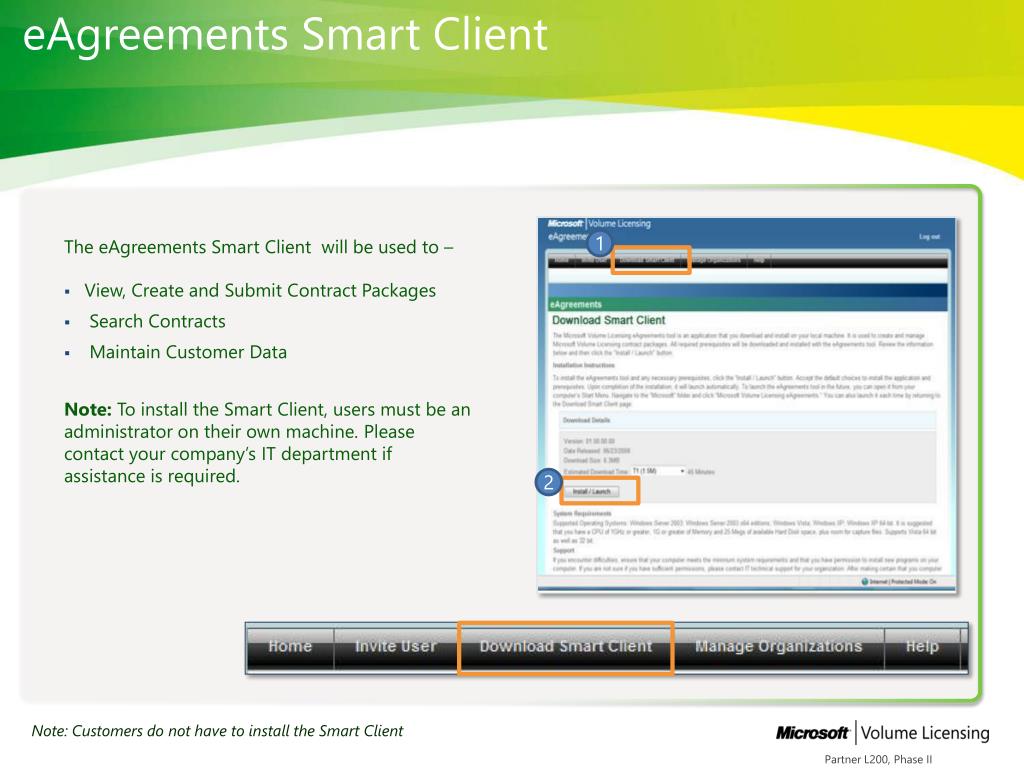
Task: Click the "Support" subheading in the embedded page
Action: (x=564, y=551)
